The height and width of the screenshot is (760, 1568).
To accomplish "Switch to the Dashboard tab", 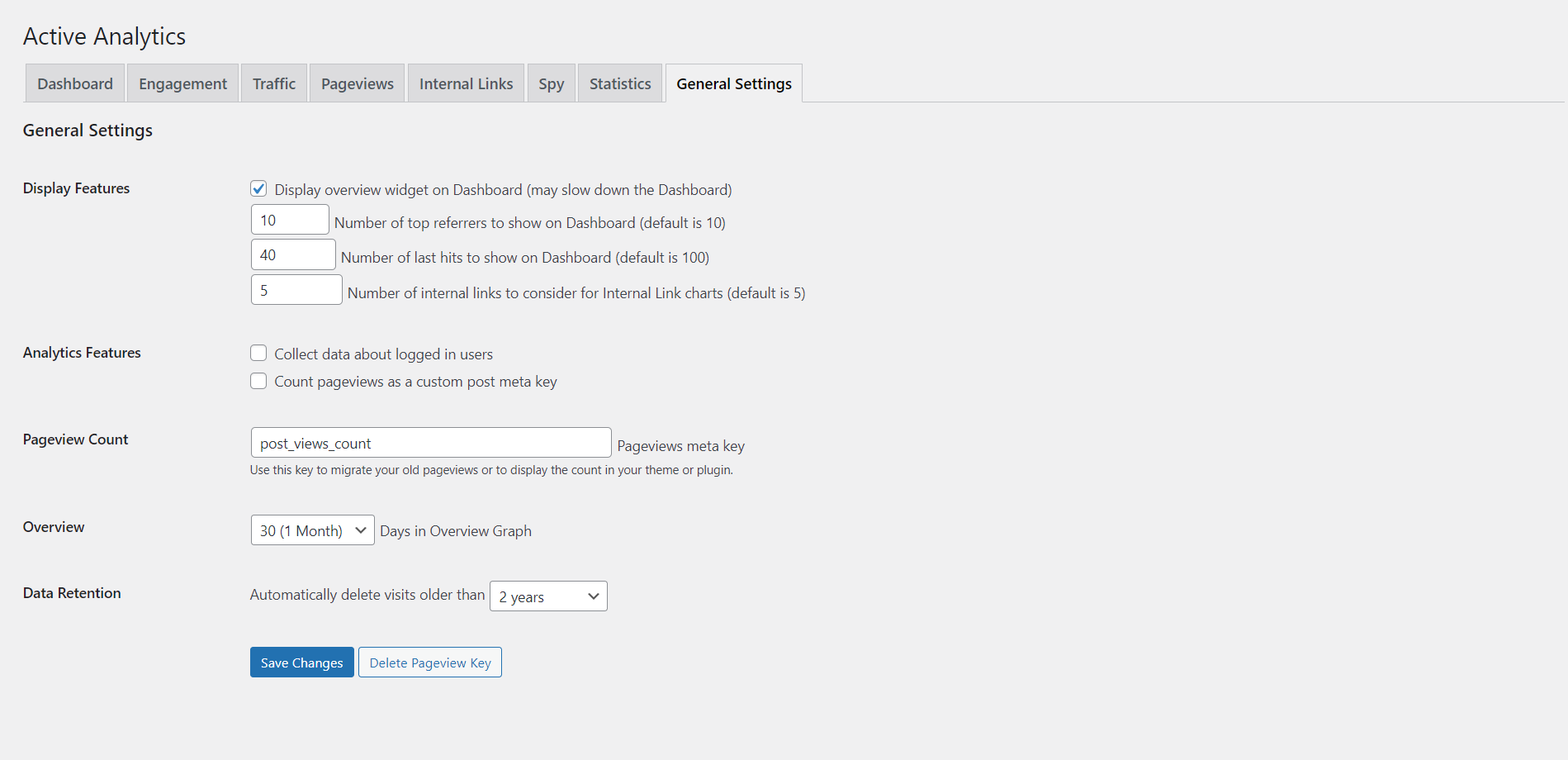I will [75, 83].
